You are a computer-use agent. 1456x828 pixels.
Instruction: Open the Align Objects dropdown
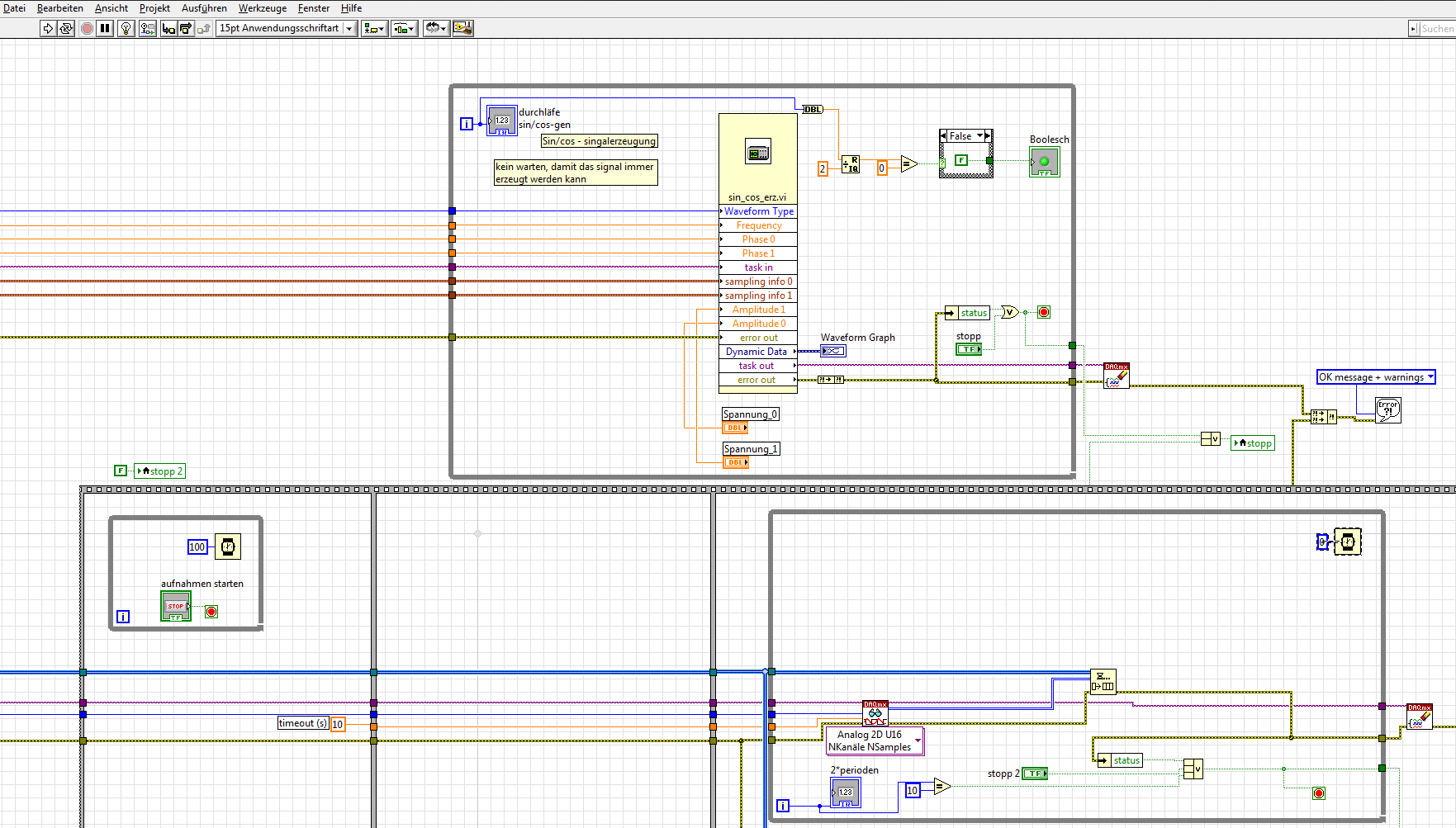[x=374, y=29]
